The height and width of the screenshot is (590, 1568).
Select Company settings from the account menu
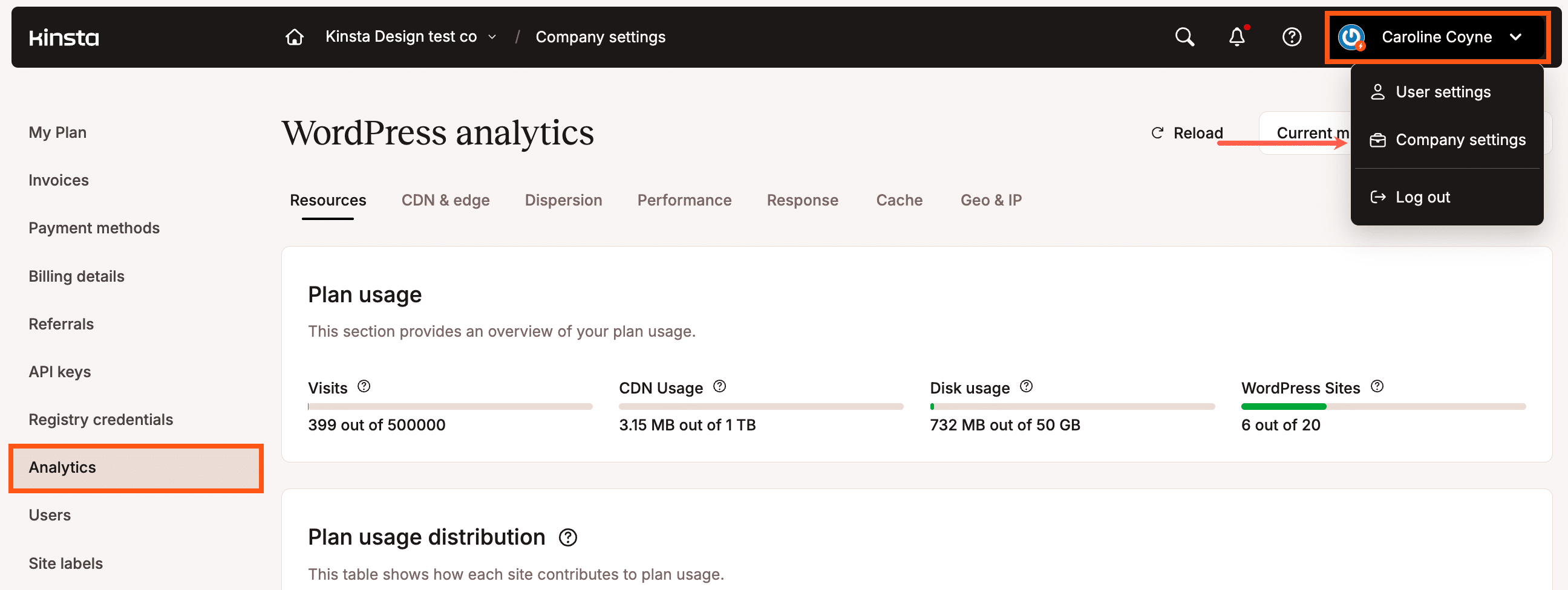(1460, 139)
